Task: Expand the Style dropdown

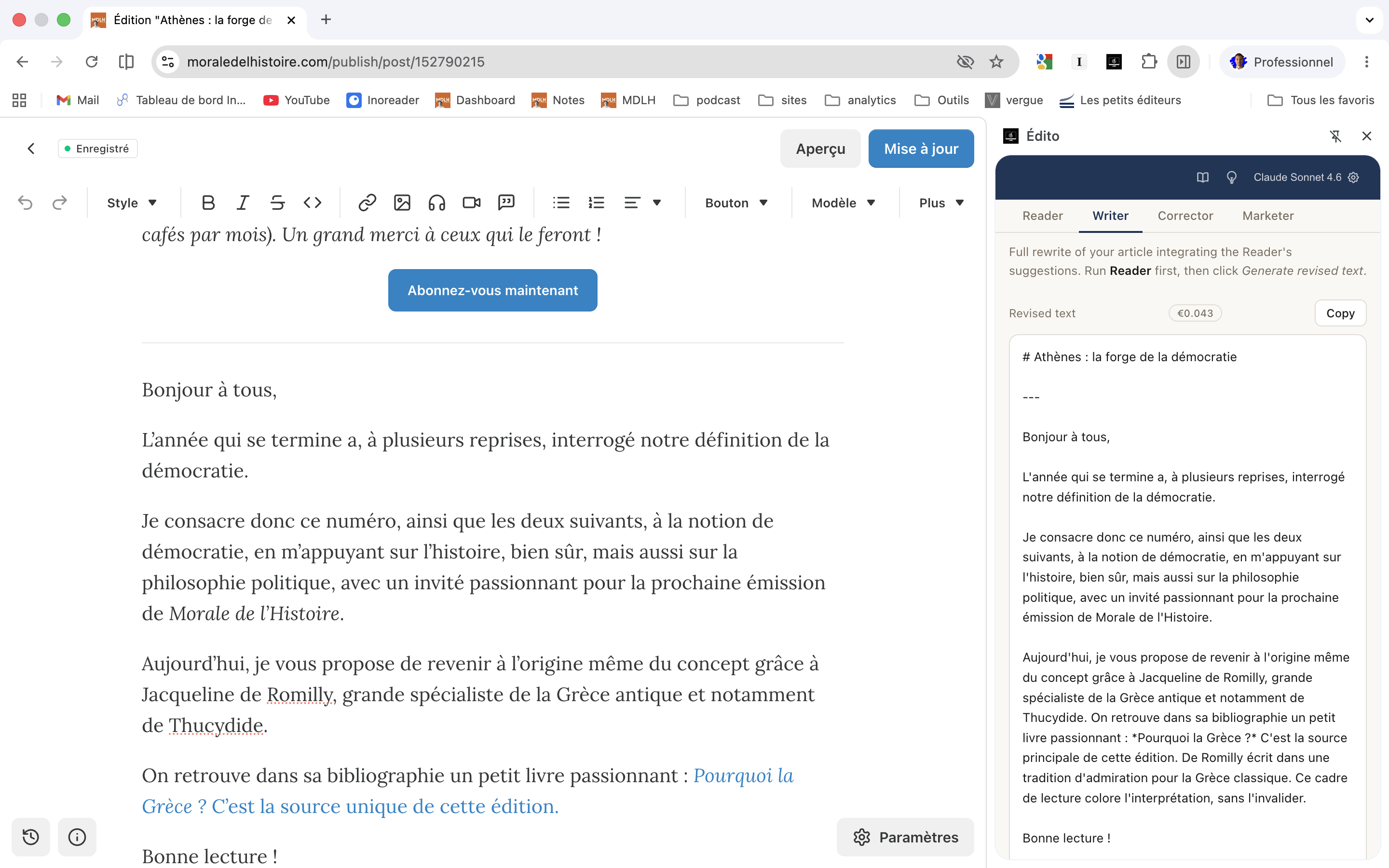Action: tap(132, 203)
